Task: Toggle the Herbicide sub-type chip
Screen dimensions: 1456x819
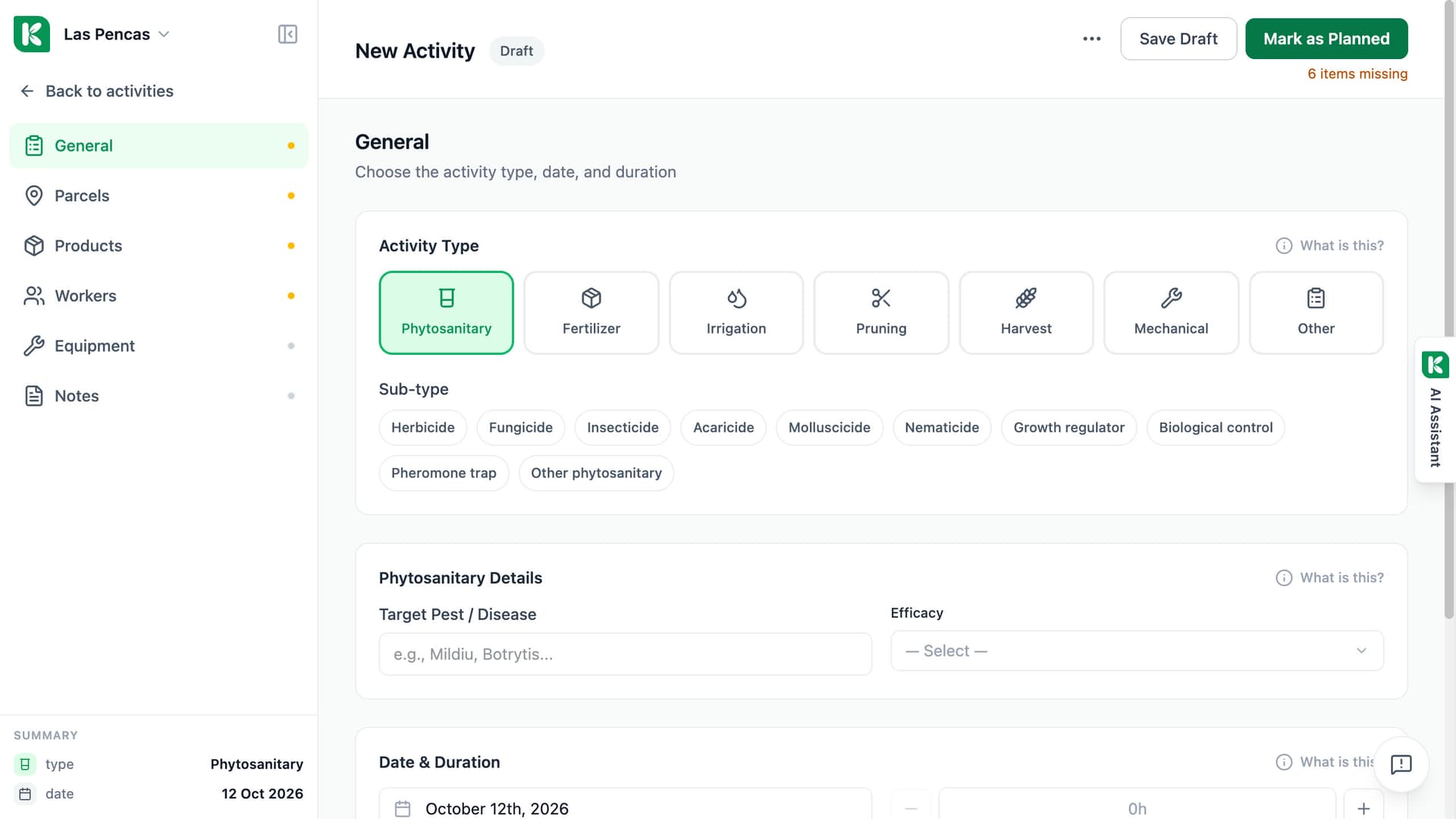Action: [422, 428]
